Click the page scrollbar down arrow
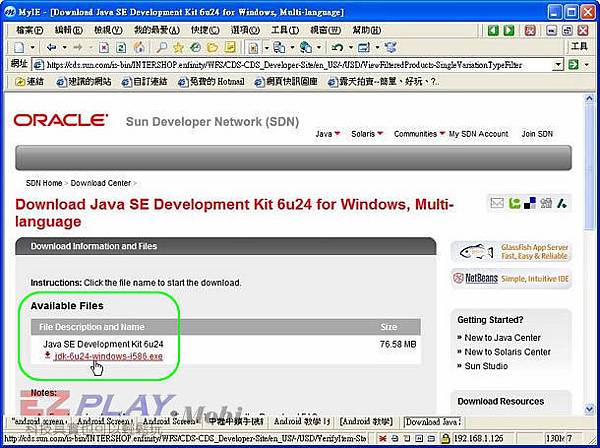Viewport: 600px width, 448px height. coord(589,409)
